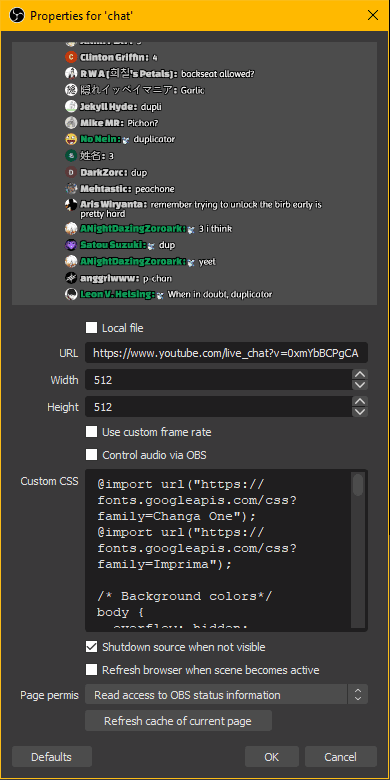The width and height of the screenshot is (390, 780).
Task: Click Mike MR's avatar in chat preview
Action: [71, 123]
